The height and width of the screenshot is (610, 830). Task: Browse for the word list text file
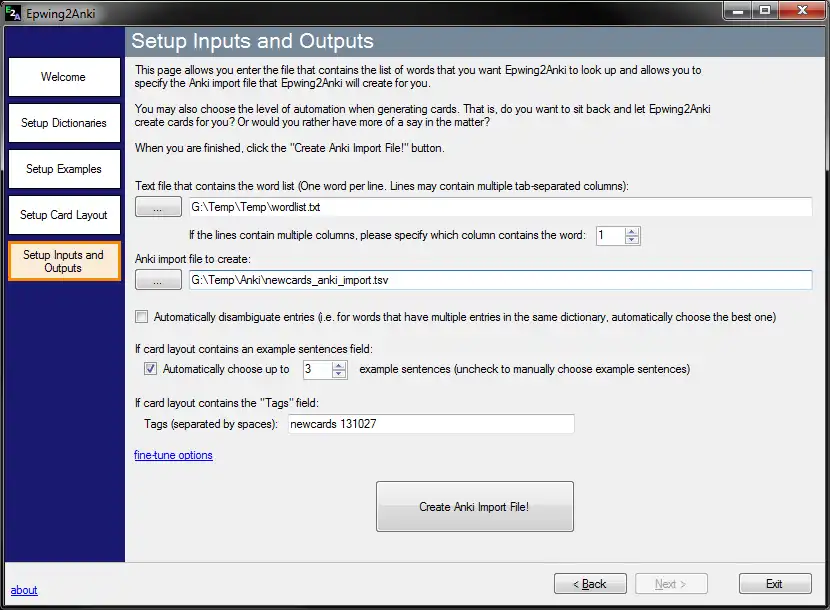click(x=158, y=207)
